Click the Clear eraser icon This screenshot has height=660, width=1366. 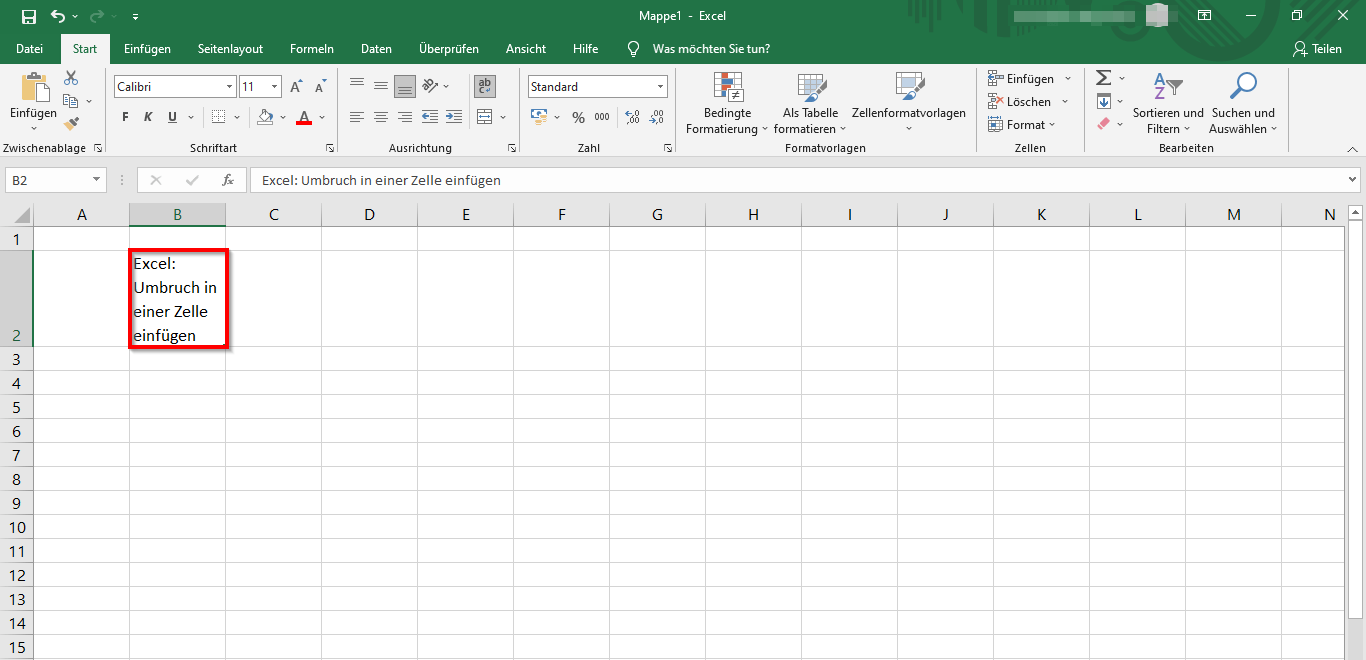click(x=1104, y=124)
